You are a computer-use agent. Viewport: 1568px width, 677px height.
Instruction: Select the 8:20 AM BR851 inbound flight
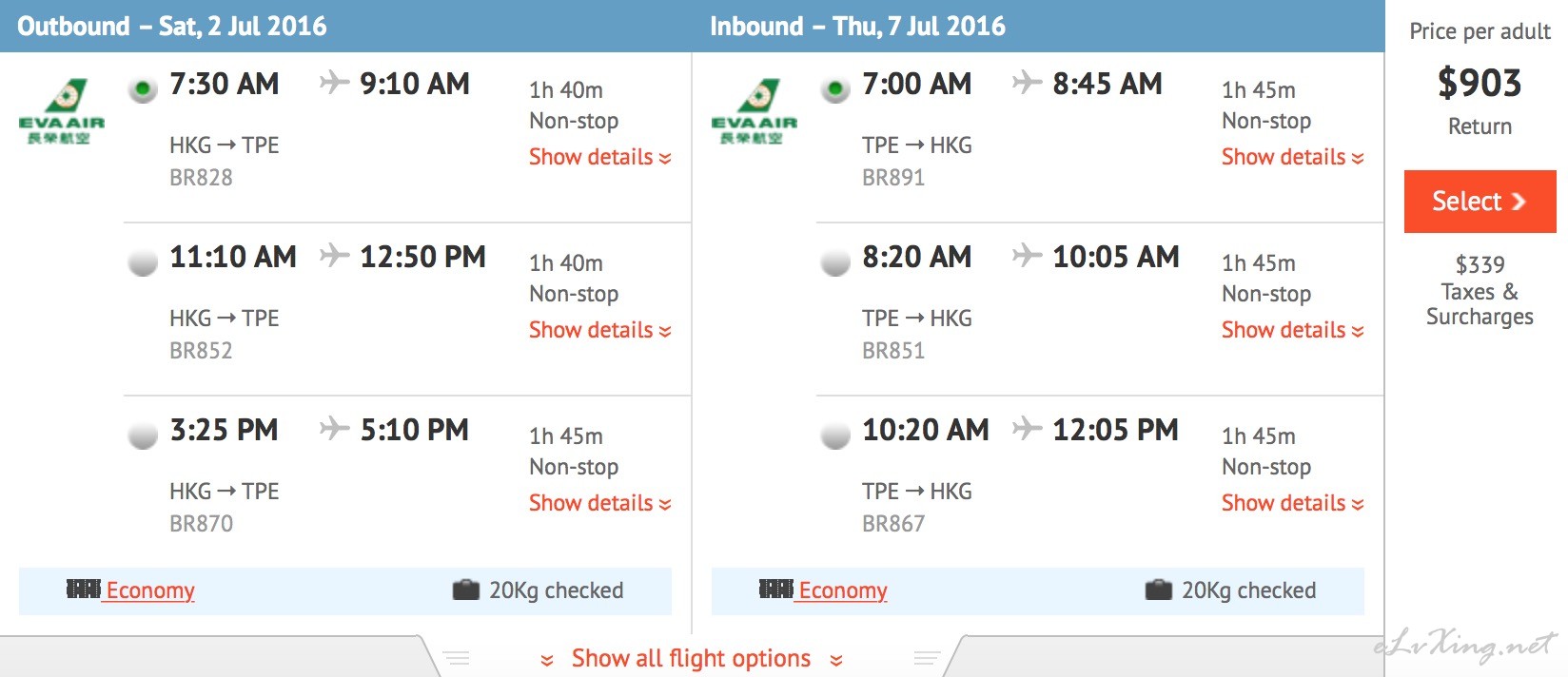pyautogui.click(x=835, y=261)
